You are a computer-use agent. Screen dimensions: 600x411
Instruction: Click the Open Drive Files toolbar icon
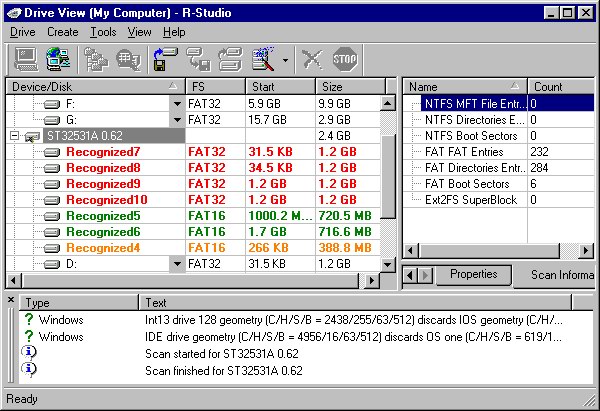[x=98, y=59]
